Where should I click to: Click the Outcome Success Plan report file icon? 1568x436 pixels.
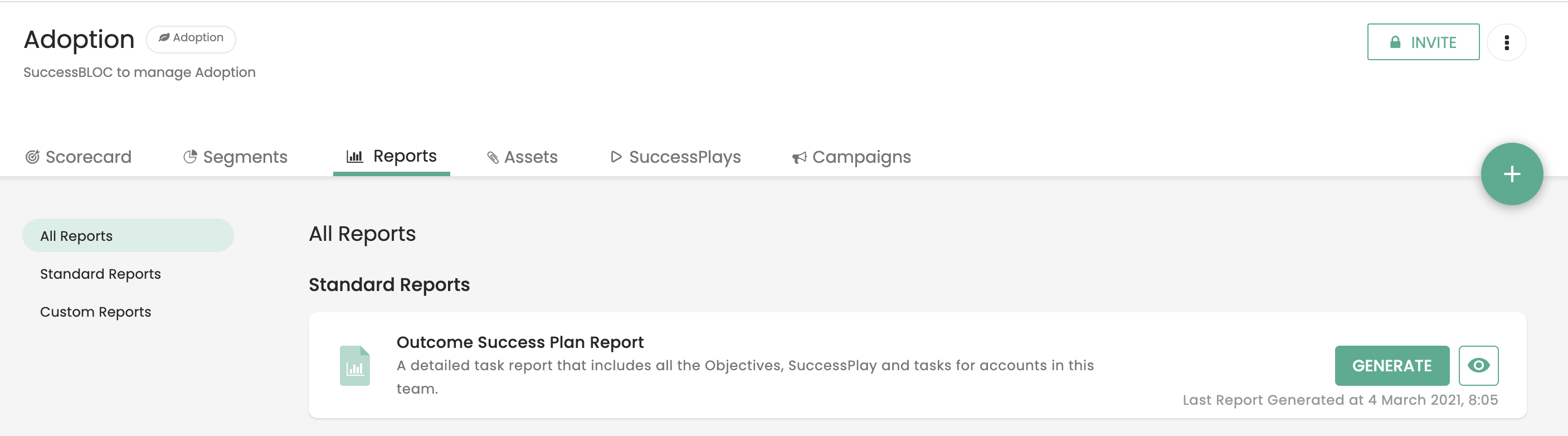coord(355,365)
